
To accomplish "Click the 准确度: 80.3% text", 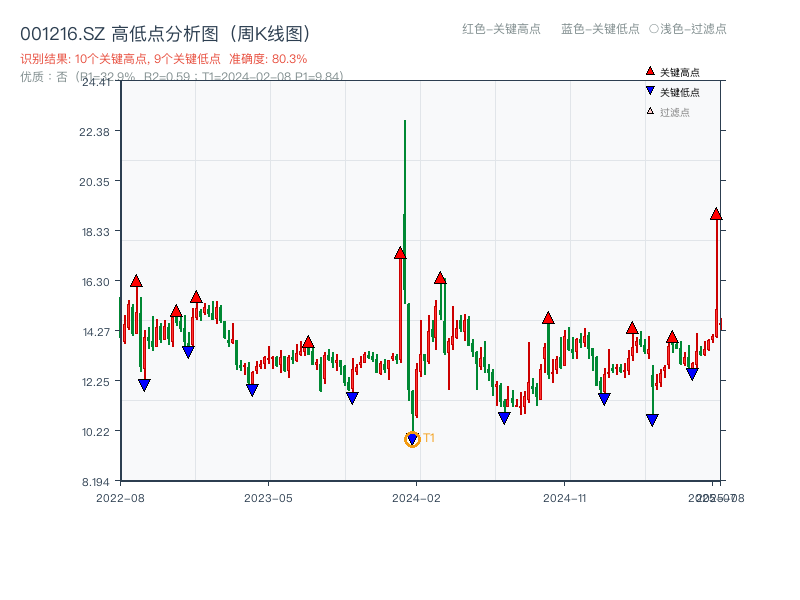I will [268, 59].
